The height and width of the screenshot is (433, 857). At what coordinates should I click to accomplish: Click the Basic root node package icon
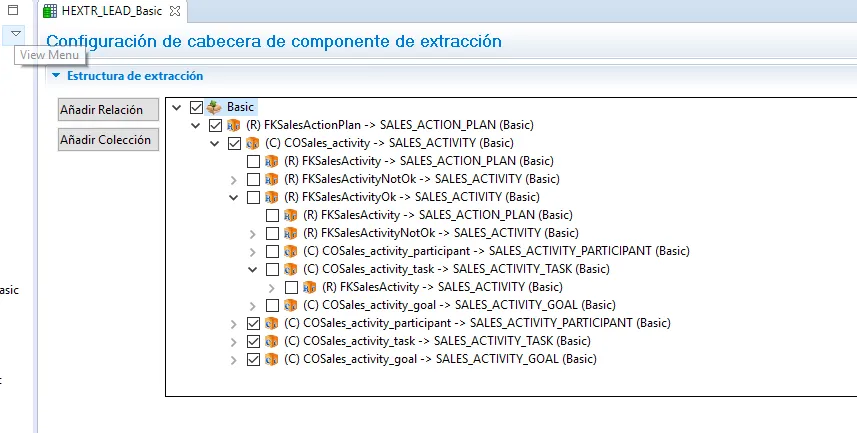(214, 107)
